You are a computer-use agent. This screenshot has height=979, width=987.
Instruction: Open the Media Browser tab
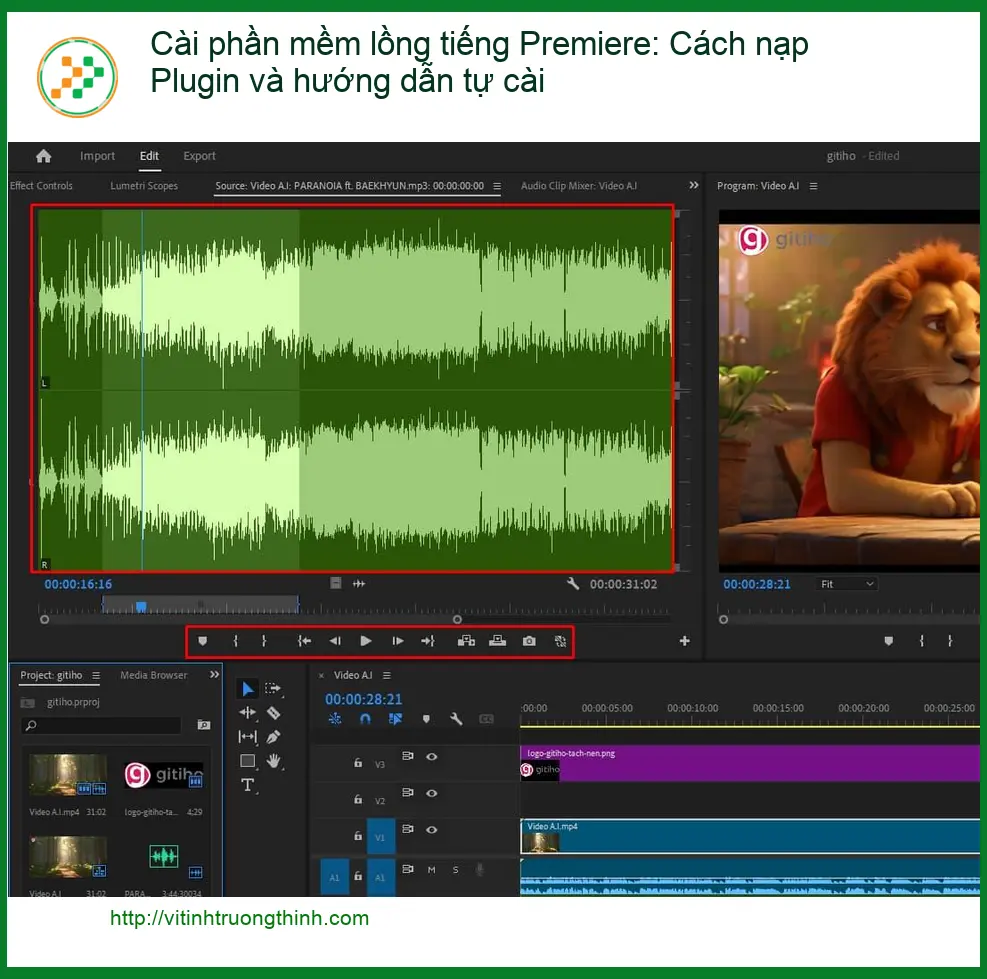(x=154, y=675)
